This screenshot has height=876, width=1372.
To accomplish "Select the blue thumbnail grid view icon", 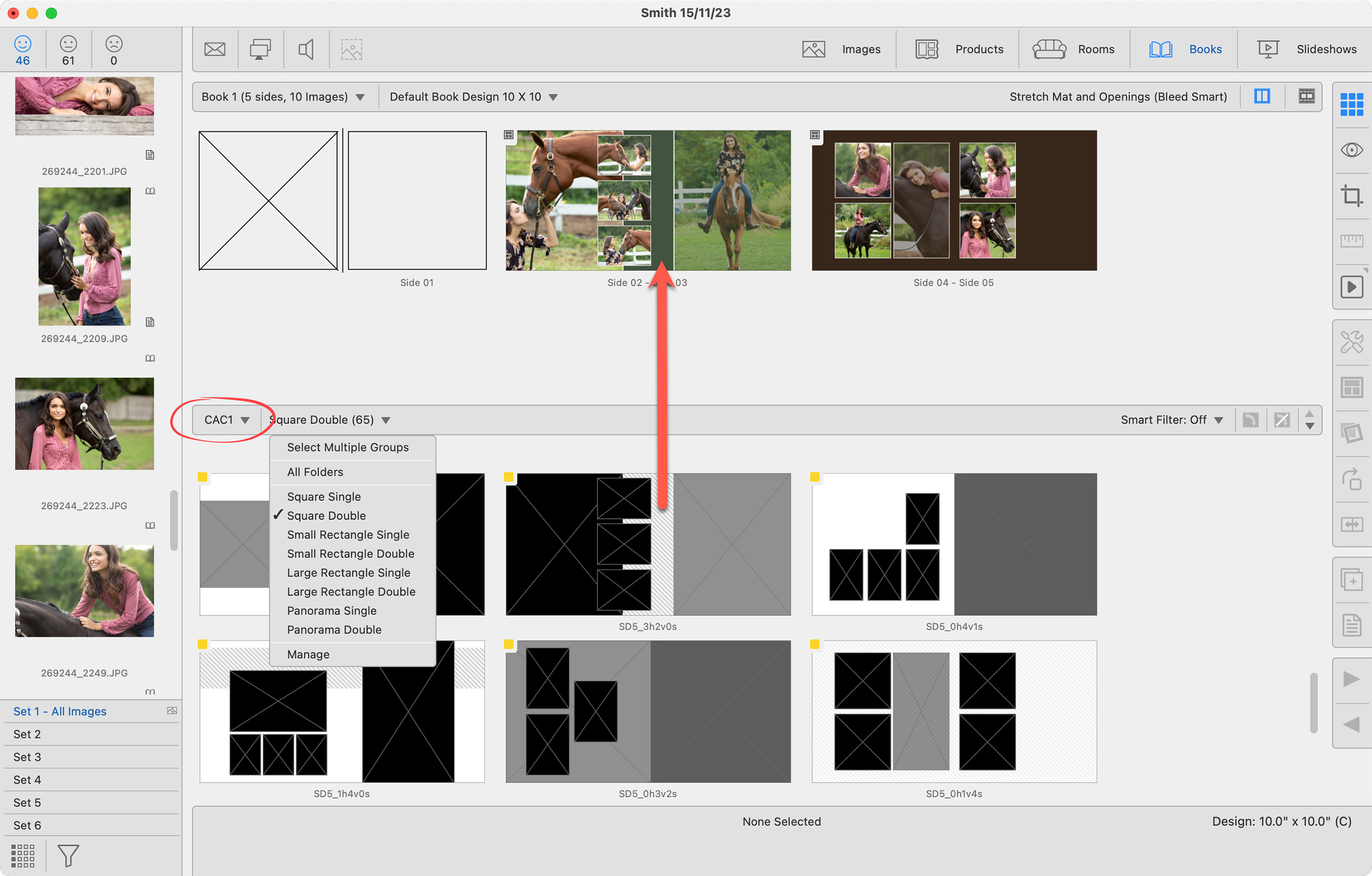I will click(1351, 104).
